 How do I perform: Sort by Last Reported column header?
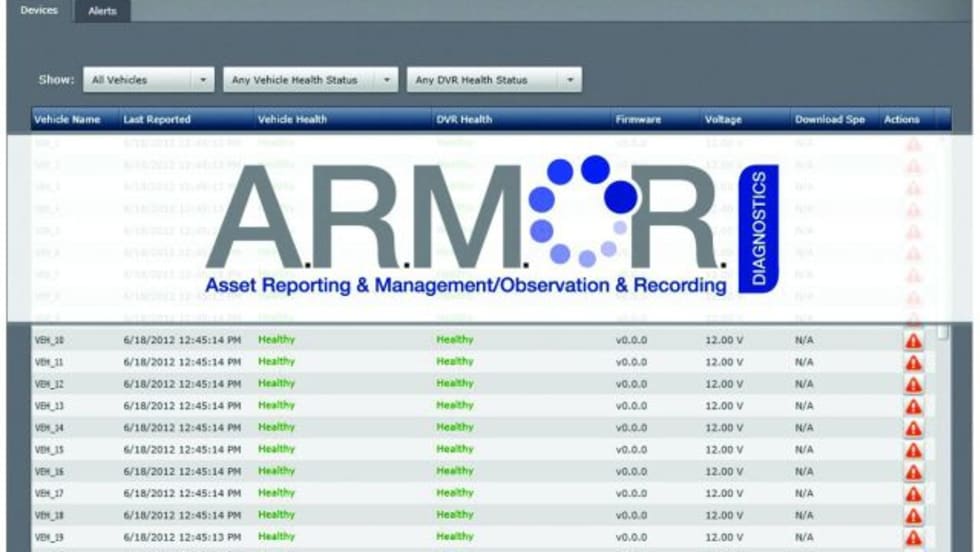157,120
